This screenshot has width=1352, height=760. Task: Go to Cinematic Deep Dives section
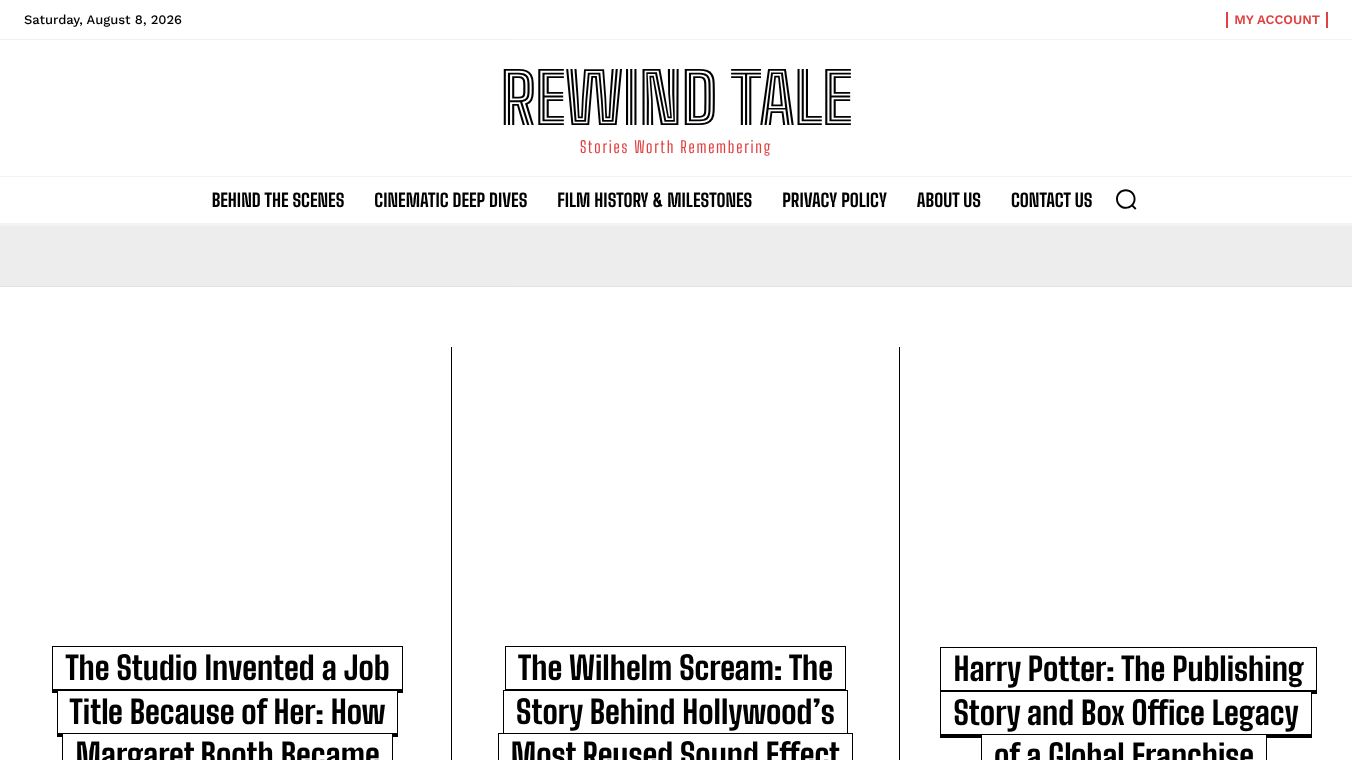(450, 200)
